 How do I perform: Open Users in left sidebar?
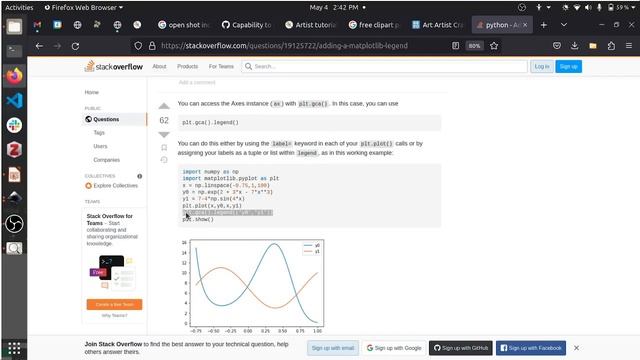tap(100, 146)
